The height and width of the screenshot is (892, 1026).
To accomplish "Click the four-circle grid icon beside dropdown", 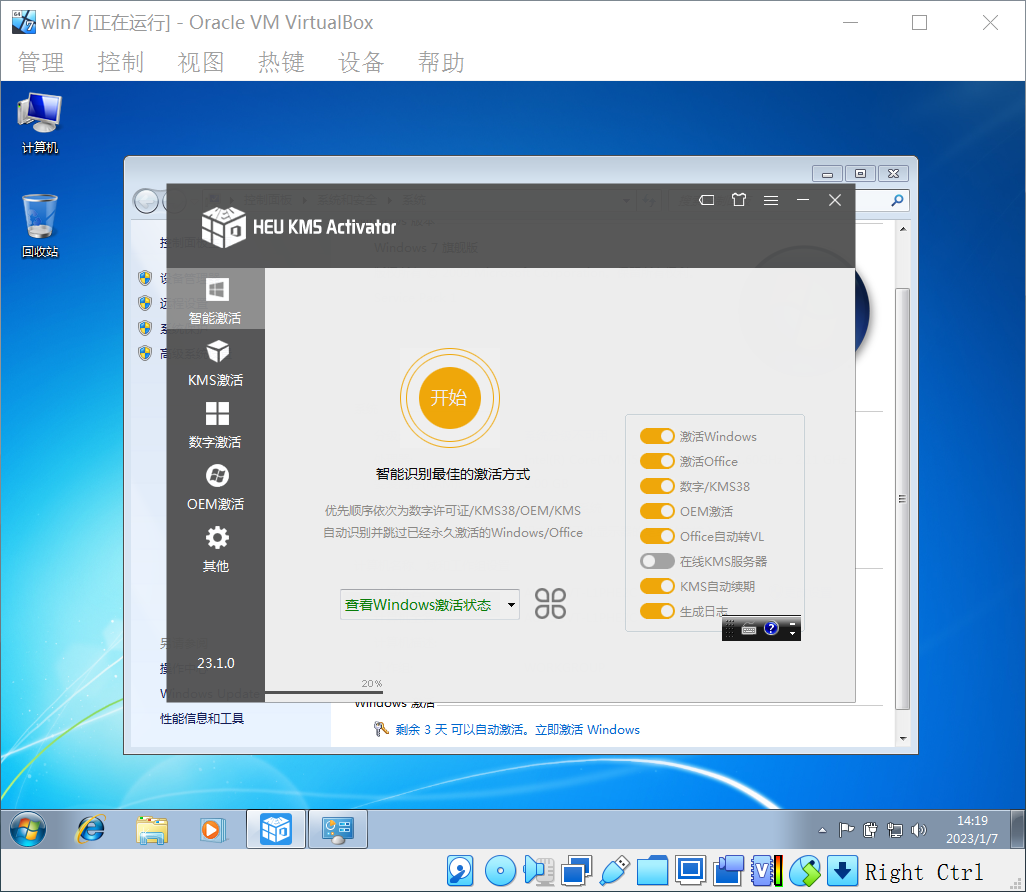I will point(550,603).
